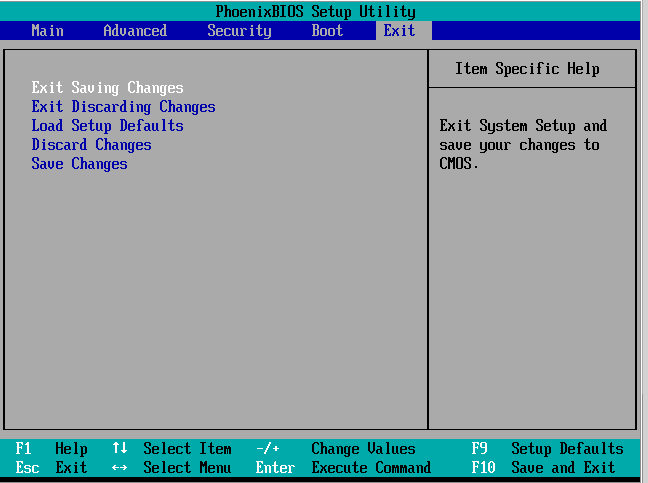Go to the Boot tab

(x=327, y=31)
